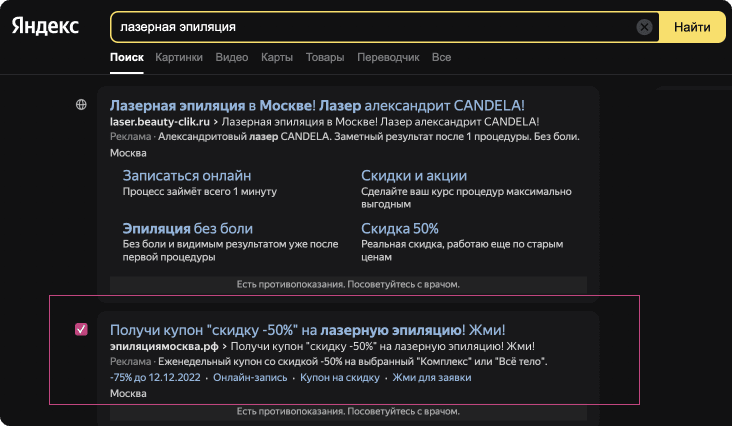The image size is (732, 426).
Task: Go to the Карты tab
Action: (x=276, y=58)
